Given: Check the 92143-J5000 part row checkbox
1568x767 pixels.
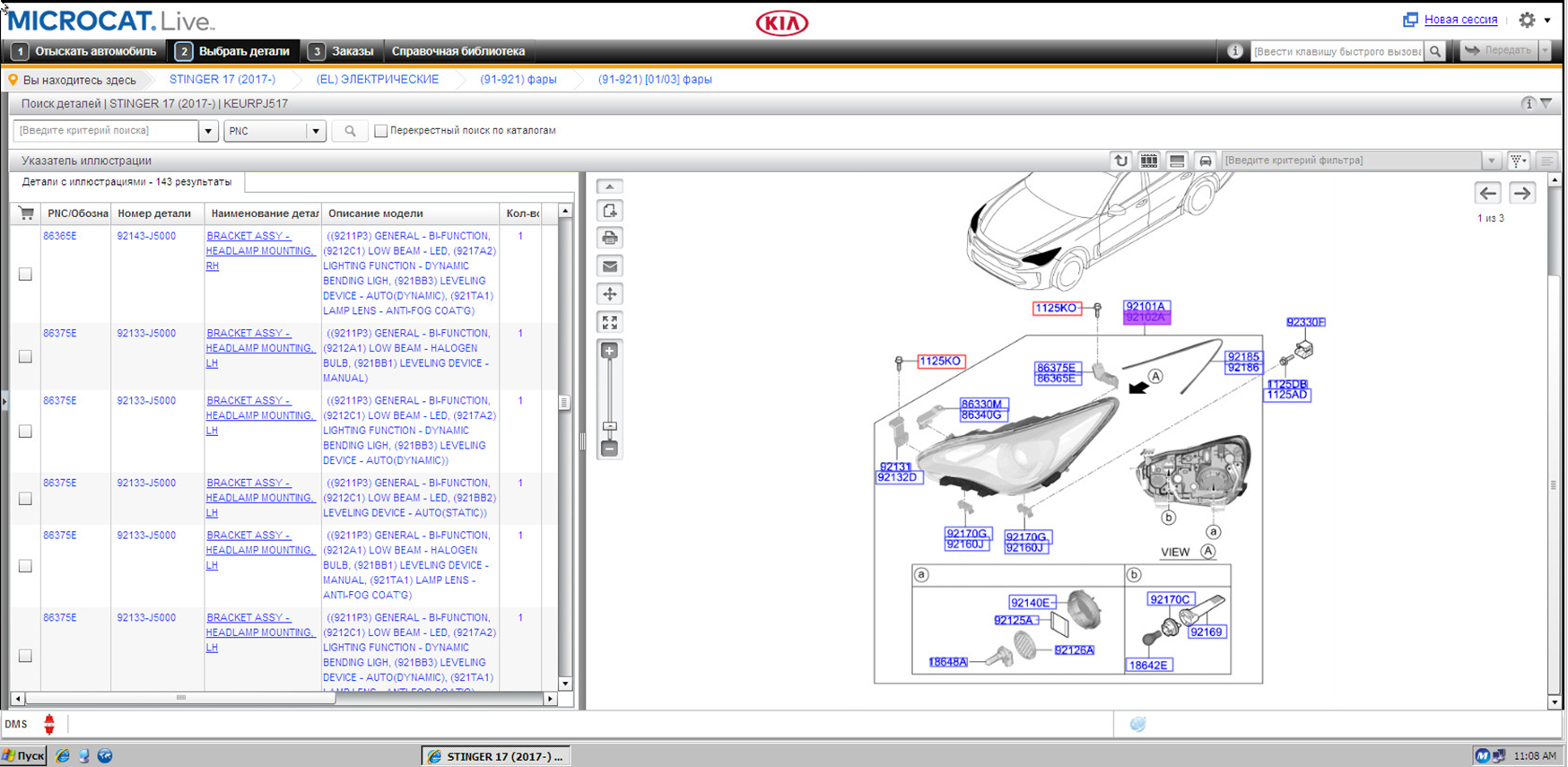Looking at the screenshot, I should click(25, 274).
